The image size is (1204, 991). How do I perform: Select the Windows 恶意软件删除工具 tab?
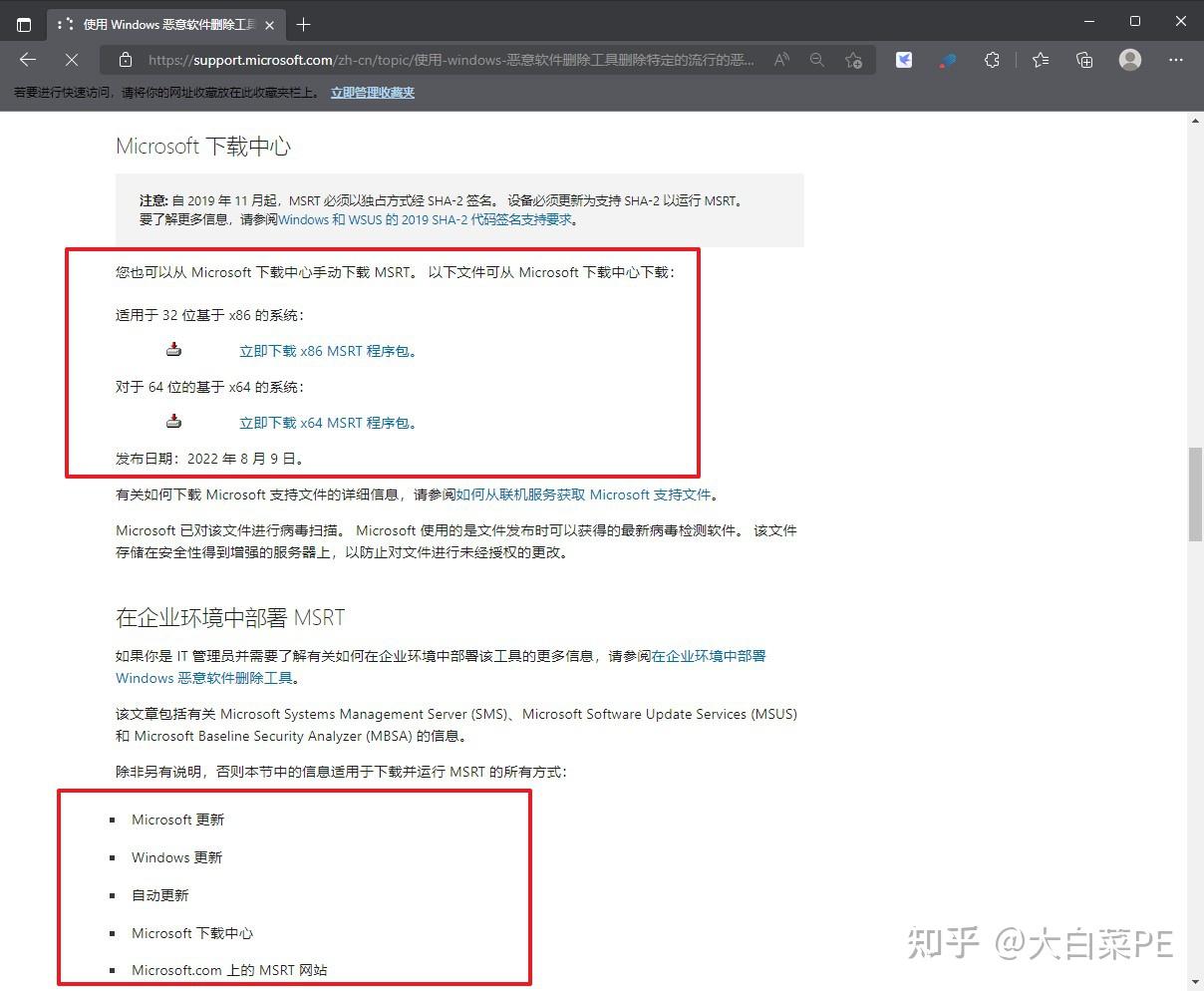(167, 24)
